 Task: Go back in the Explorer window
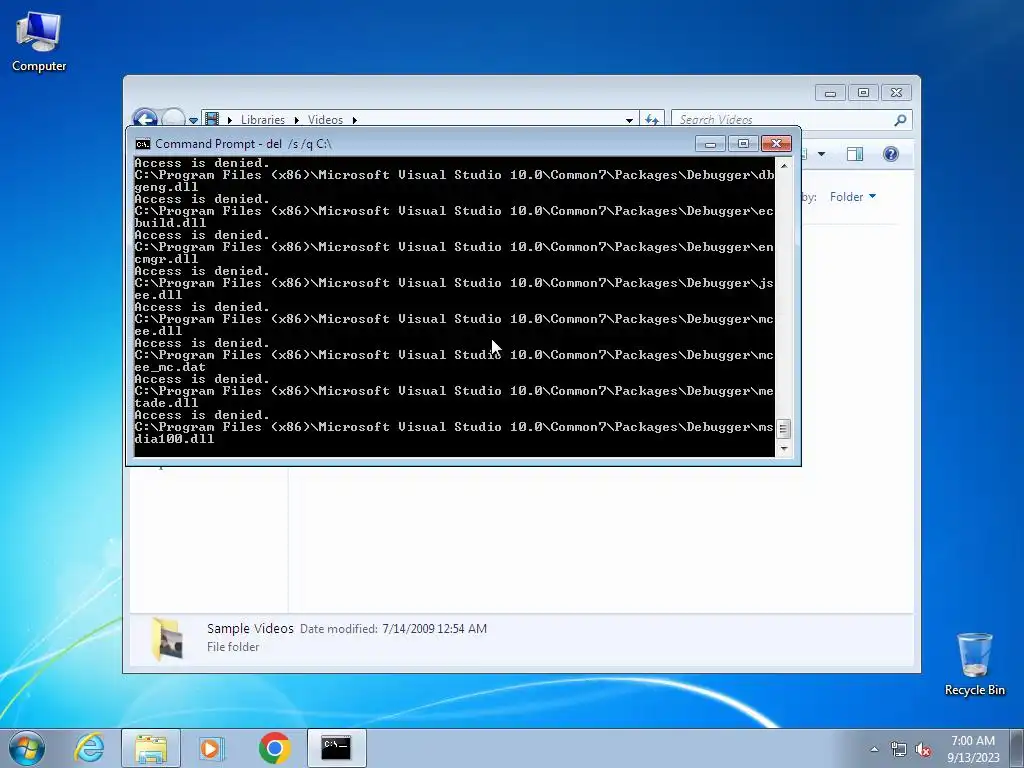[x=145, y=119]
